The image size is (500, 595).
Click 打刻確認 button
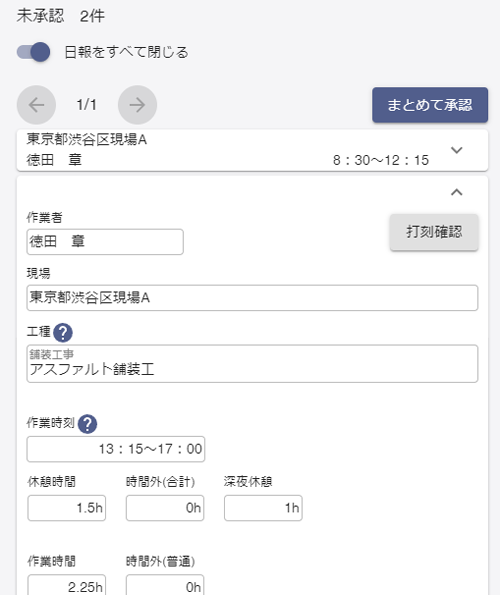[434, 232]
